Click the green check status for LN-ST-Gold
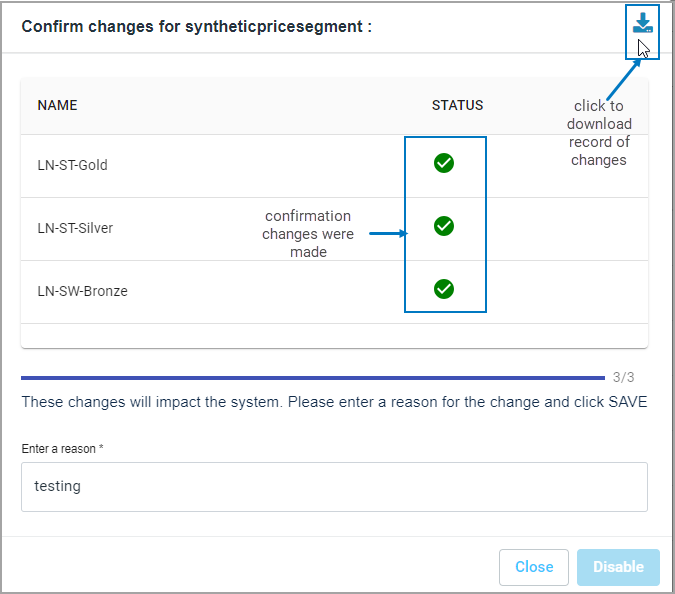Screen dimensions: 675x594 coord(444,163)
